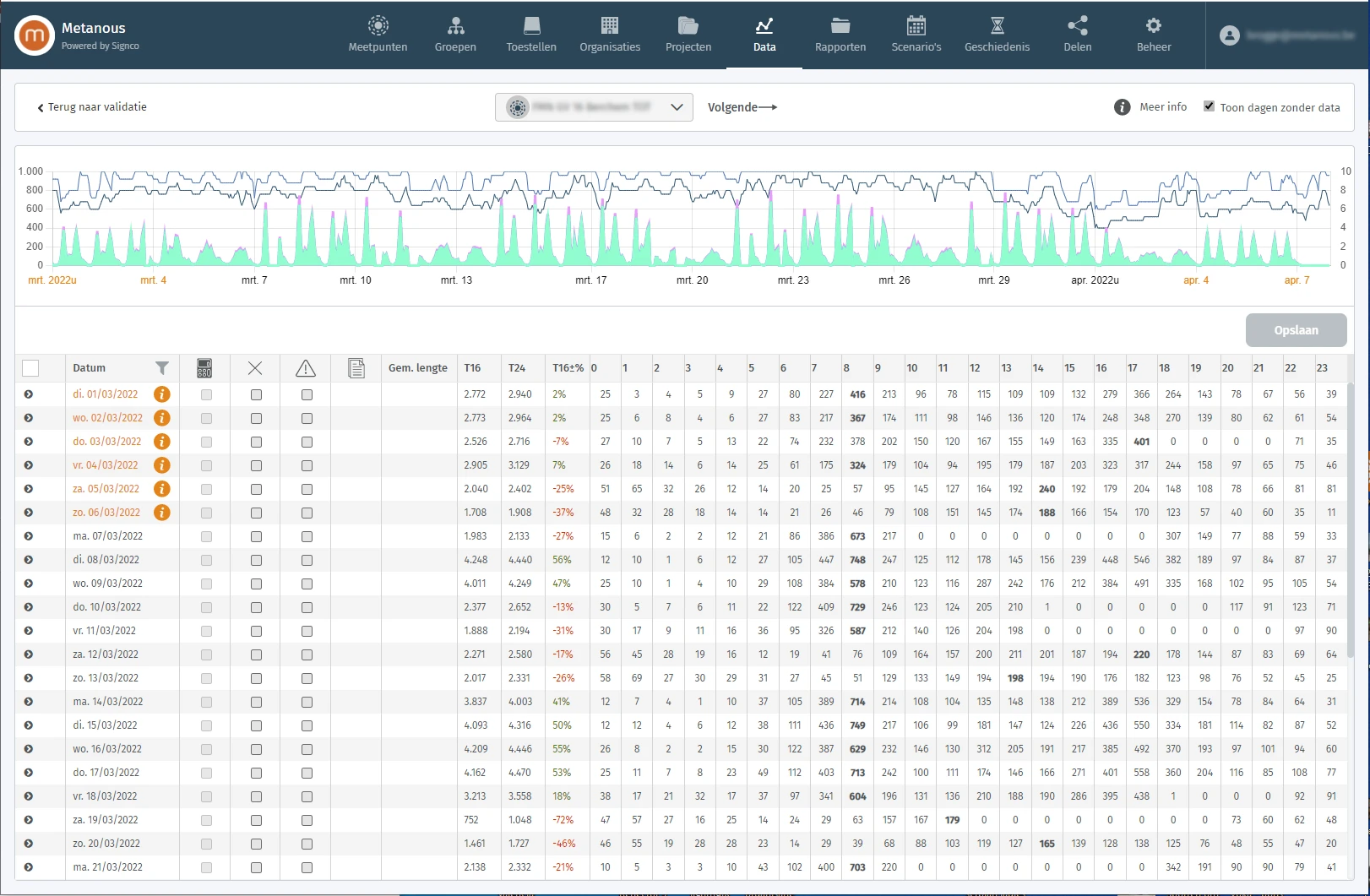
Task: Tick the select-all checkbox in table header
Action: point(30,368)
